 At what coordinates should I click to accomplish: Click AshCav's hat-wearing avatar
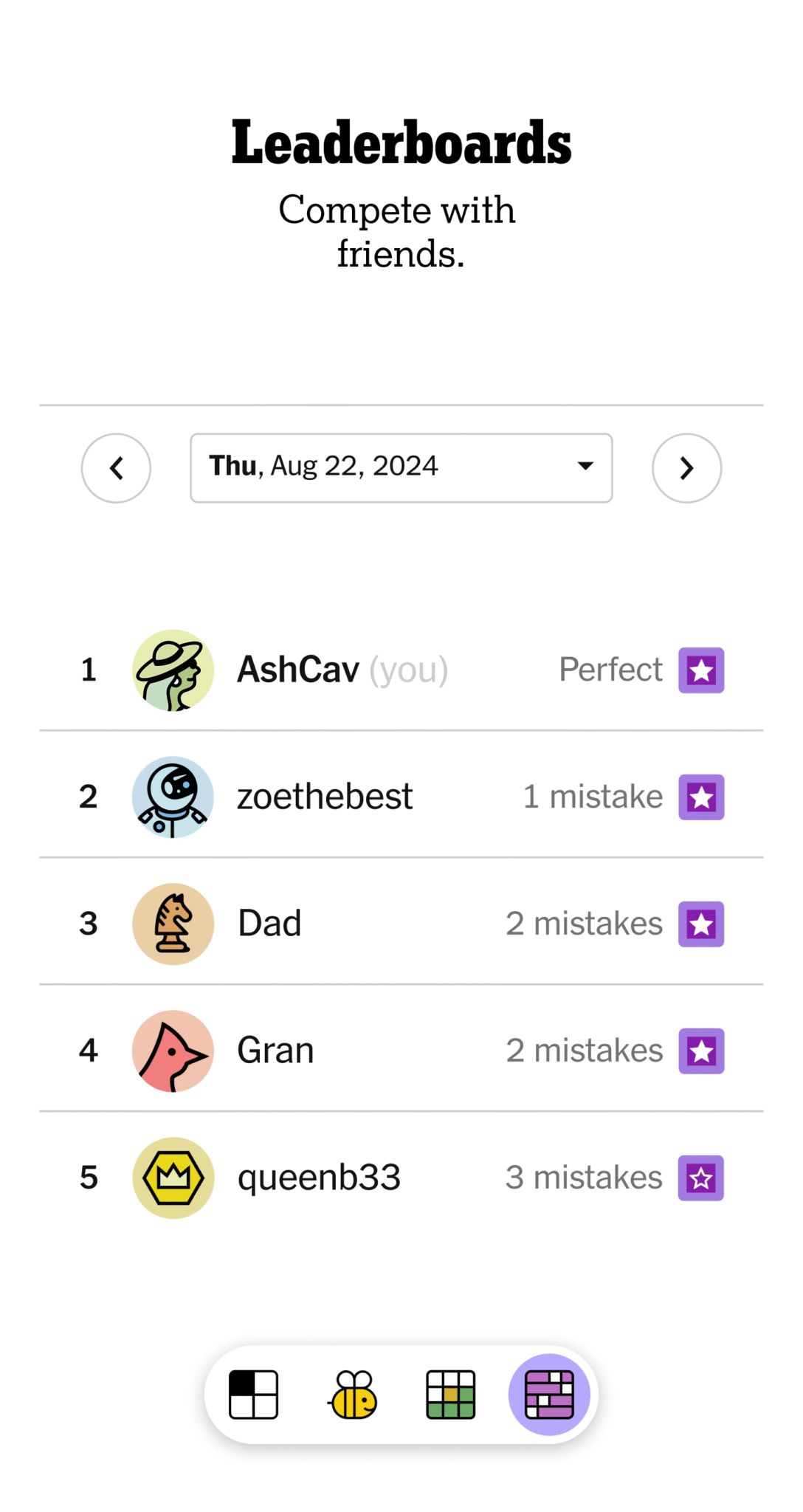pyautogui.click(x=173, y=670)
